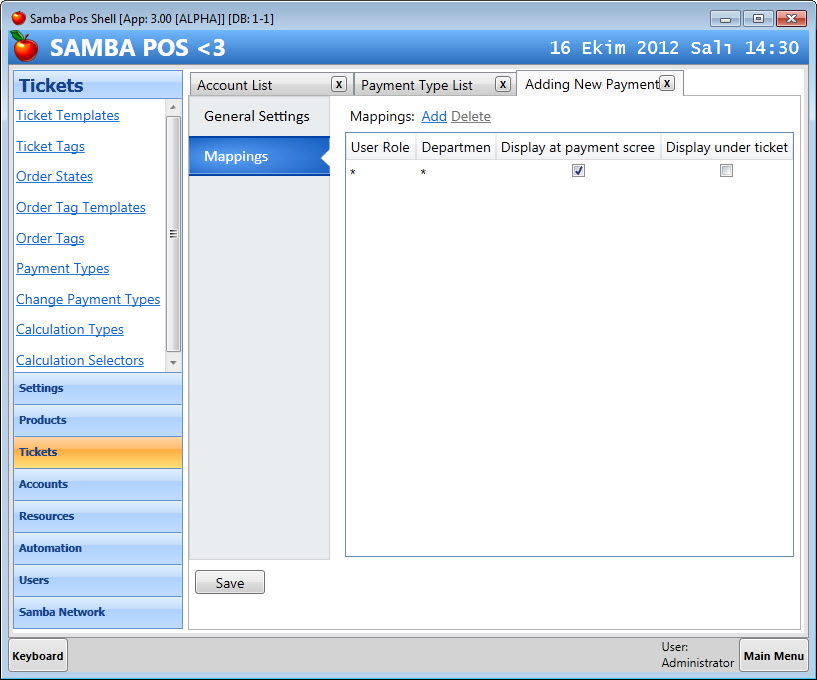Close the Adding New Payment tab
Viewport: 817px width, 680px height.
pyautogui.click(x=667, y=83)
